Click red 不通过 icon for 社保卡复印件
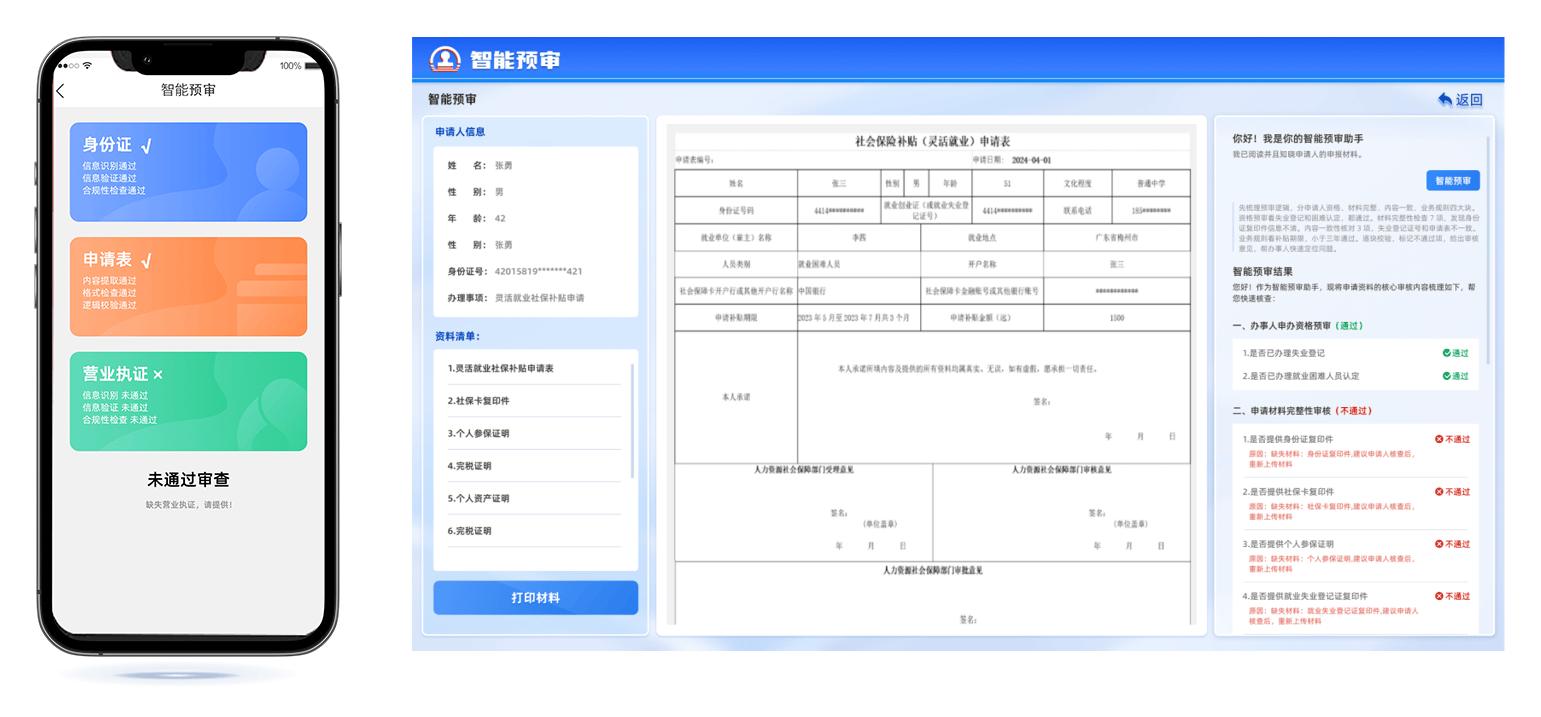1541x717 pixels. (1439, 492)
